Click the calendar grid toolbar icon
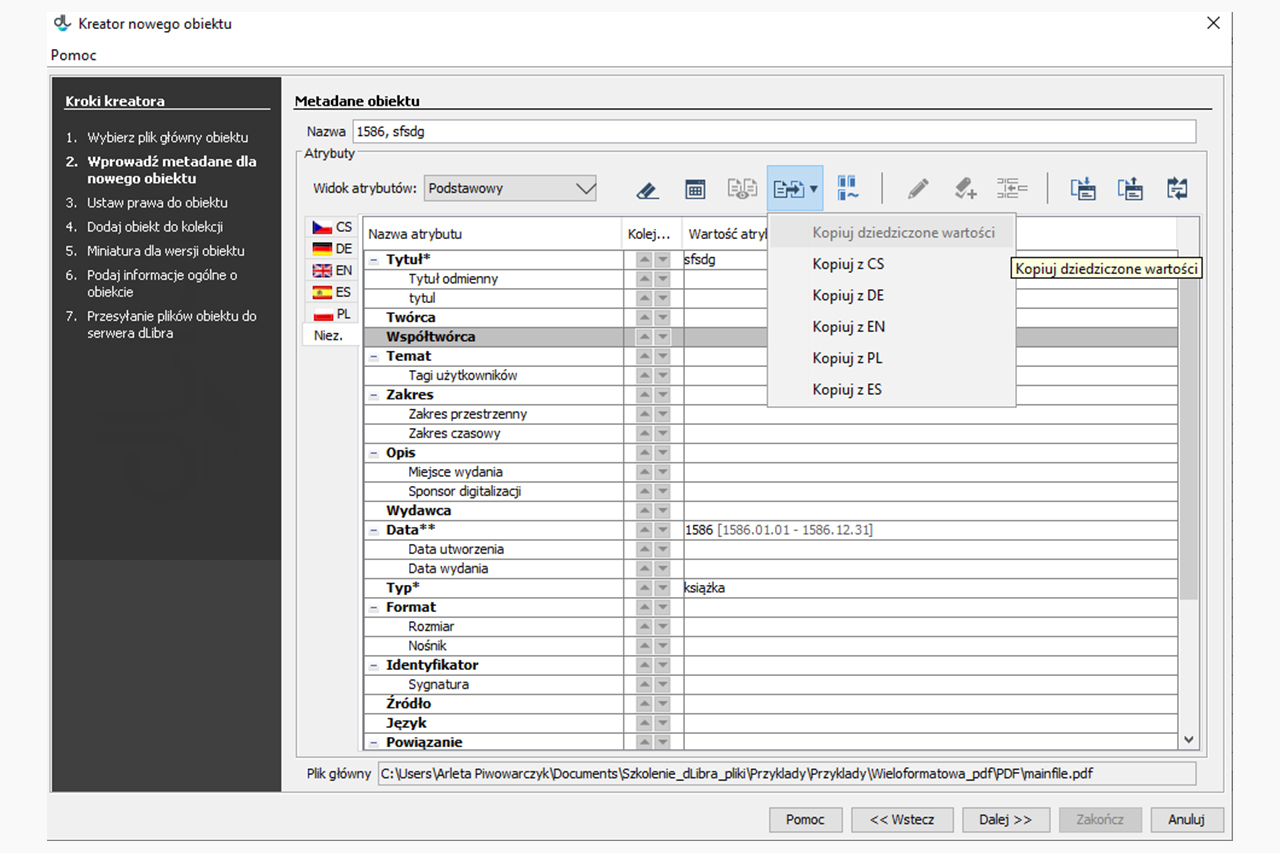Image resolution: width=1280 pixels, height=853 pixels. (x=695, y=189)
